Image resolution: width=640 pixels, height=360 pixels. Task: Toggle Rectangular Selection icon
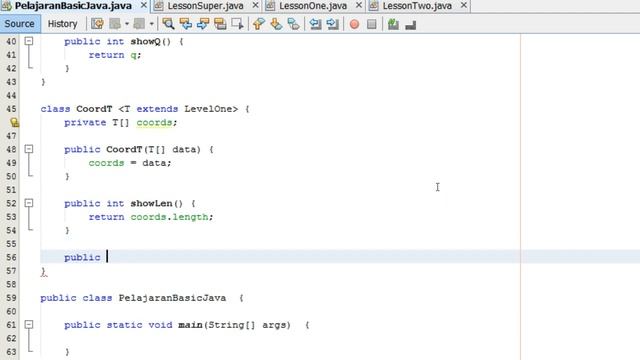238,24
